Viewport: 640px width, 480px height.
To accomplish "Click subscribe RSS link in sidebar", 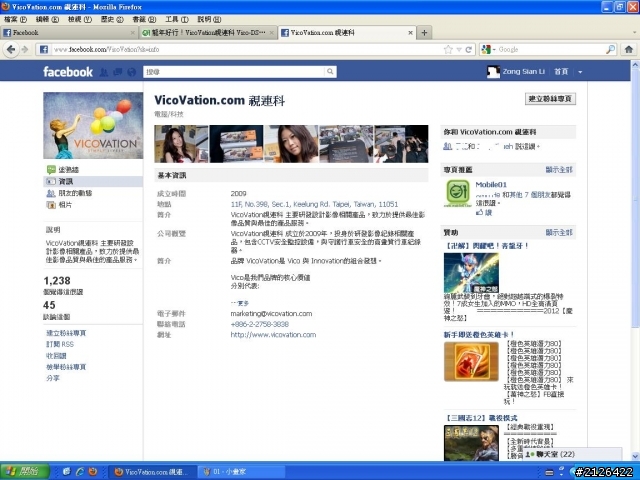I will (60, 344).
